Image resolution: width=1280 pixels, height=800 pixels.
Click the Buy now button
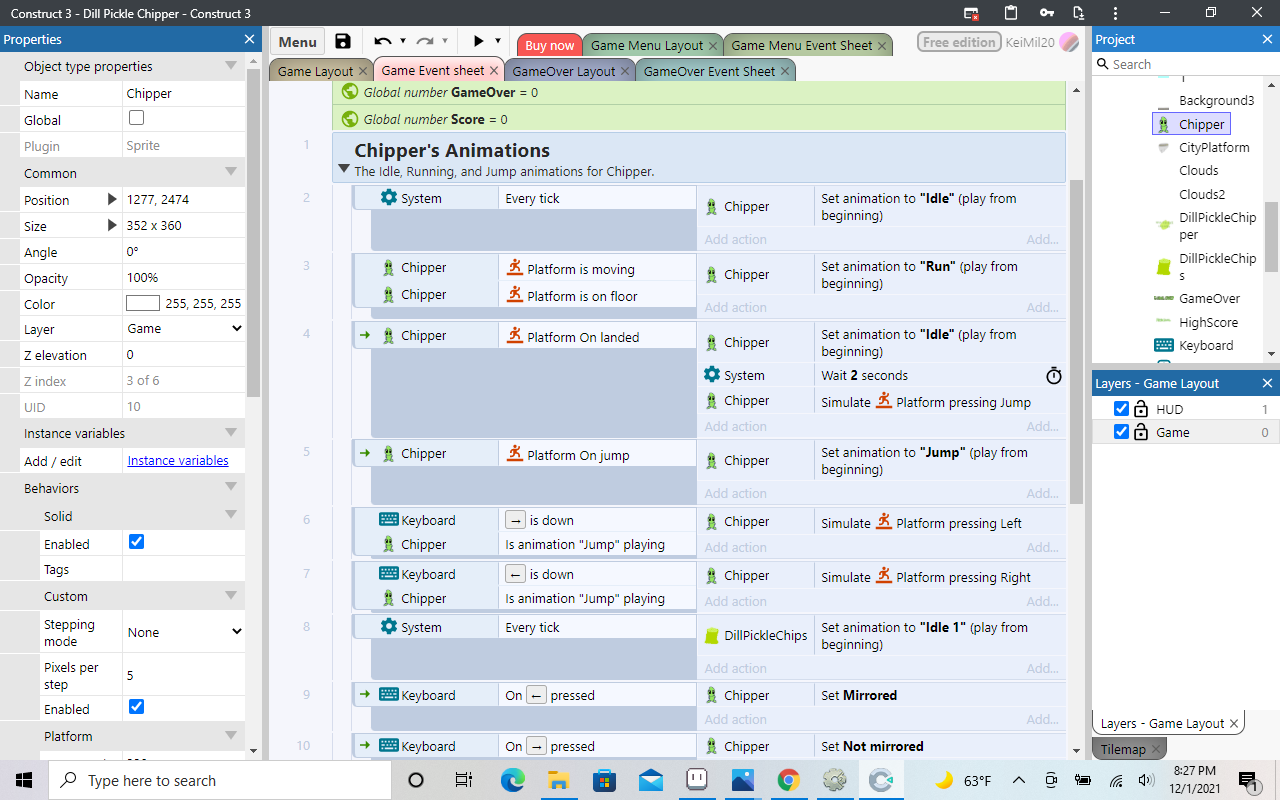pos(549,45)
